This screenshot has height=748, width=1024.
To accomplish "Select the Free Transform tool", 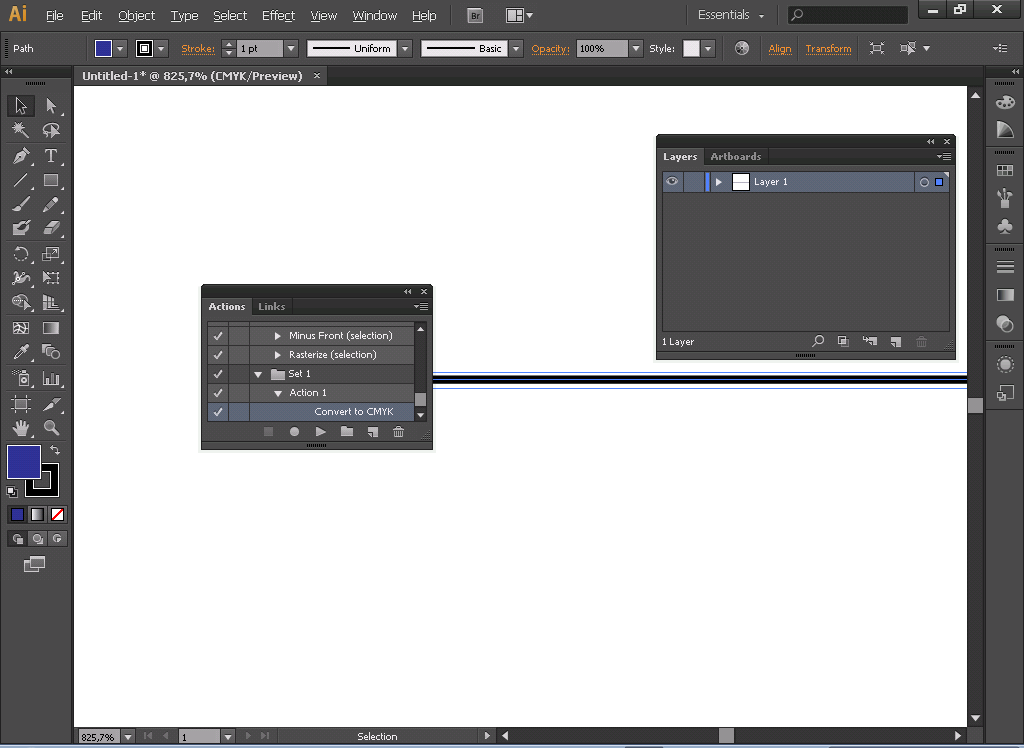I will click(51, 278).
